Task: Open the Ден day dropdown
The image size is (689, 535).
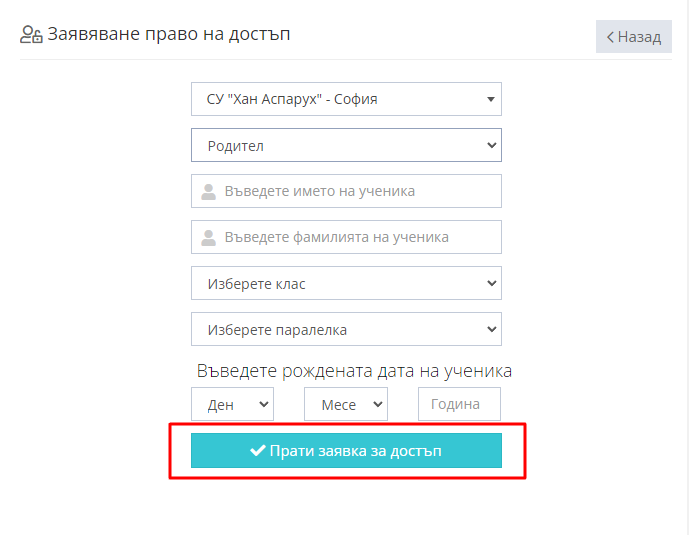Action: [x=232, y=404]
